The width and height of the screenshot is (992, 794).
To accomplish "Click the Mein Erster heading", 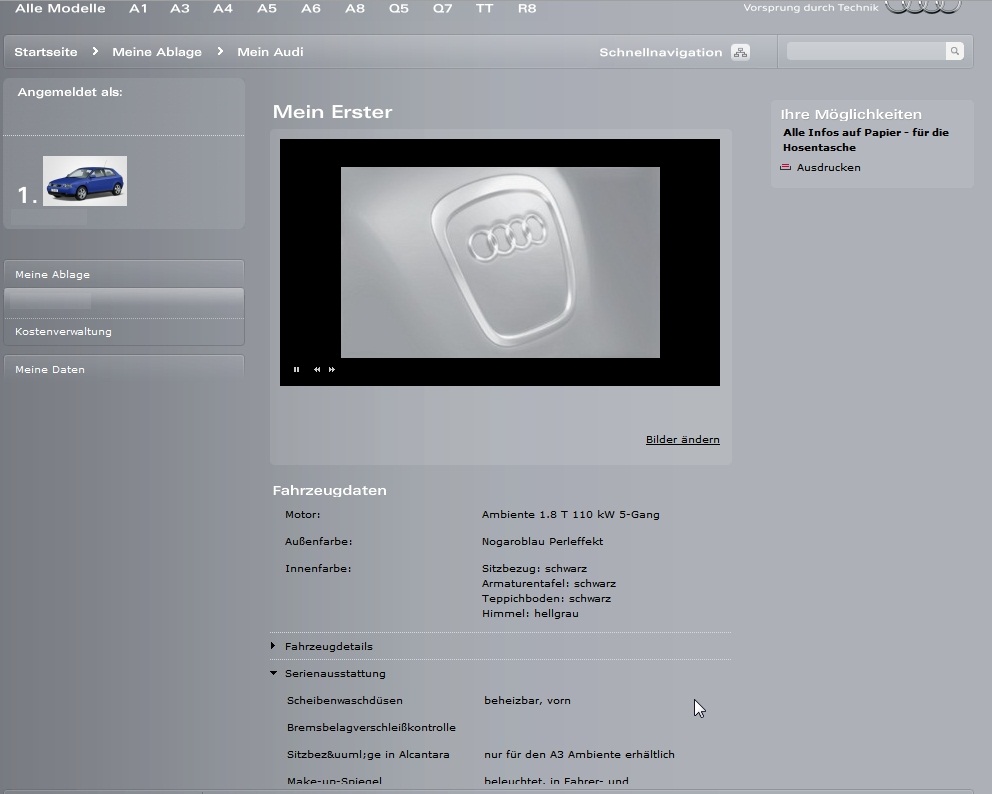I will click(332, 111).
